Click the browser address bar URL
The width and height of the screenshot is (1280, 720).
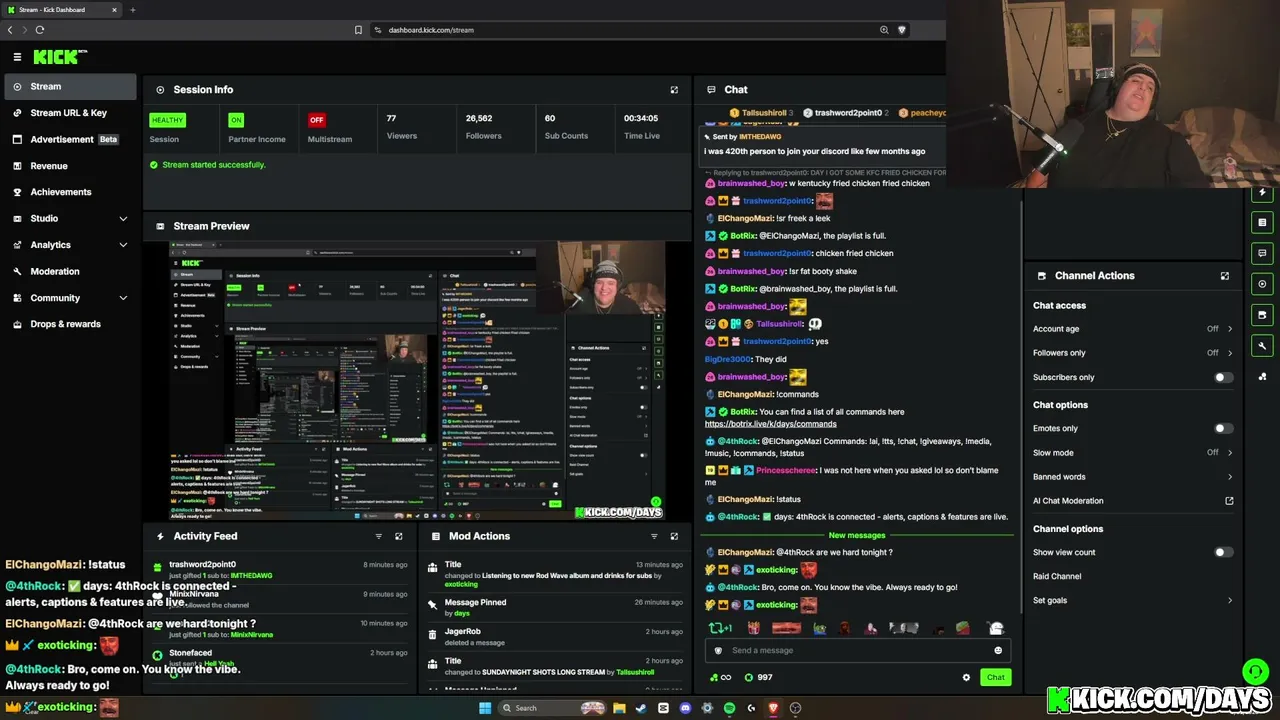tap(431, 30)
